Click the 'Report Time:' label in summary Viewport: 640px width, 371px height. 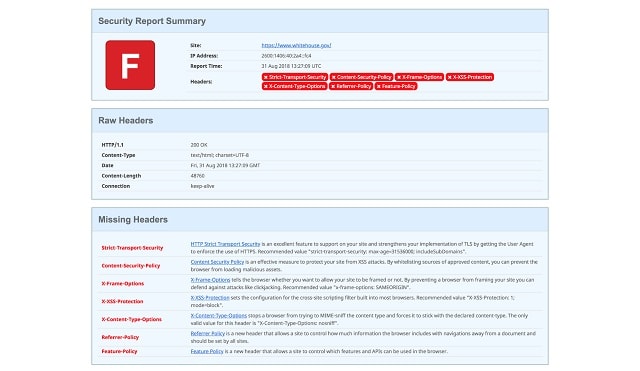tap(206, 66)
